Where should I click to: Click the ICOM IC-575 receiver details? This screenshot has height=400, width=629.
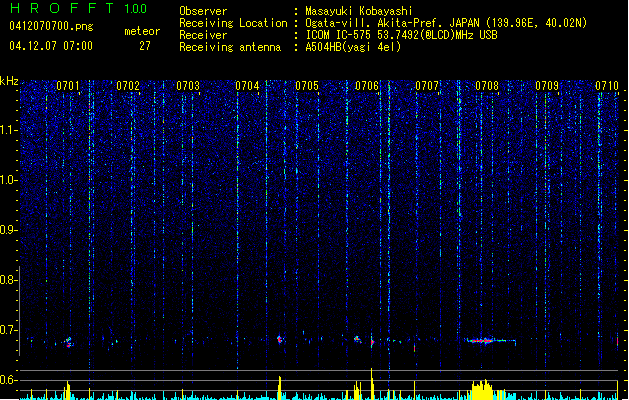[x=401, y=35]
